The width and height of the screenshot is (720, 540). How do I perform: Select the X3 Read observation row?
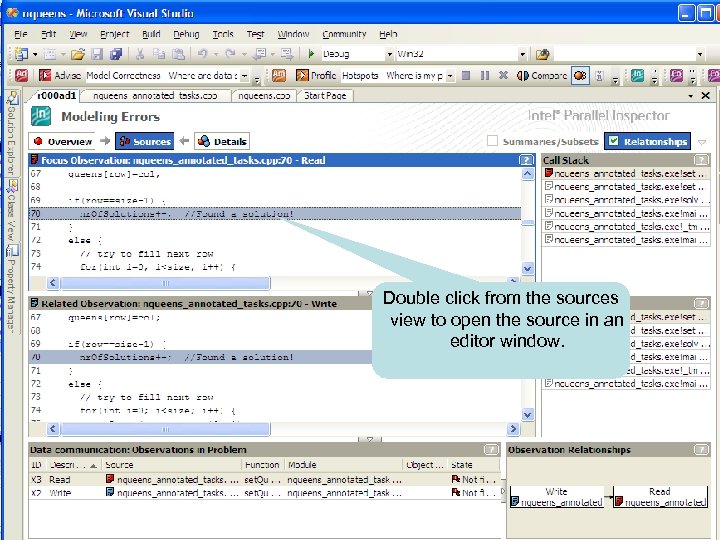[x=264, y=479]
